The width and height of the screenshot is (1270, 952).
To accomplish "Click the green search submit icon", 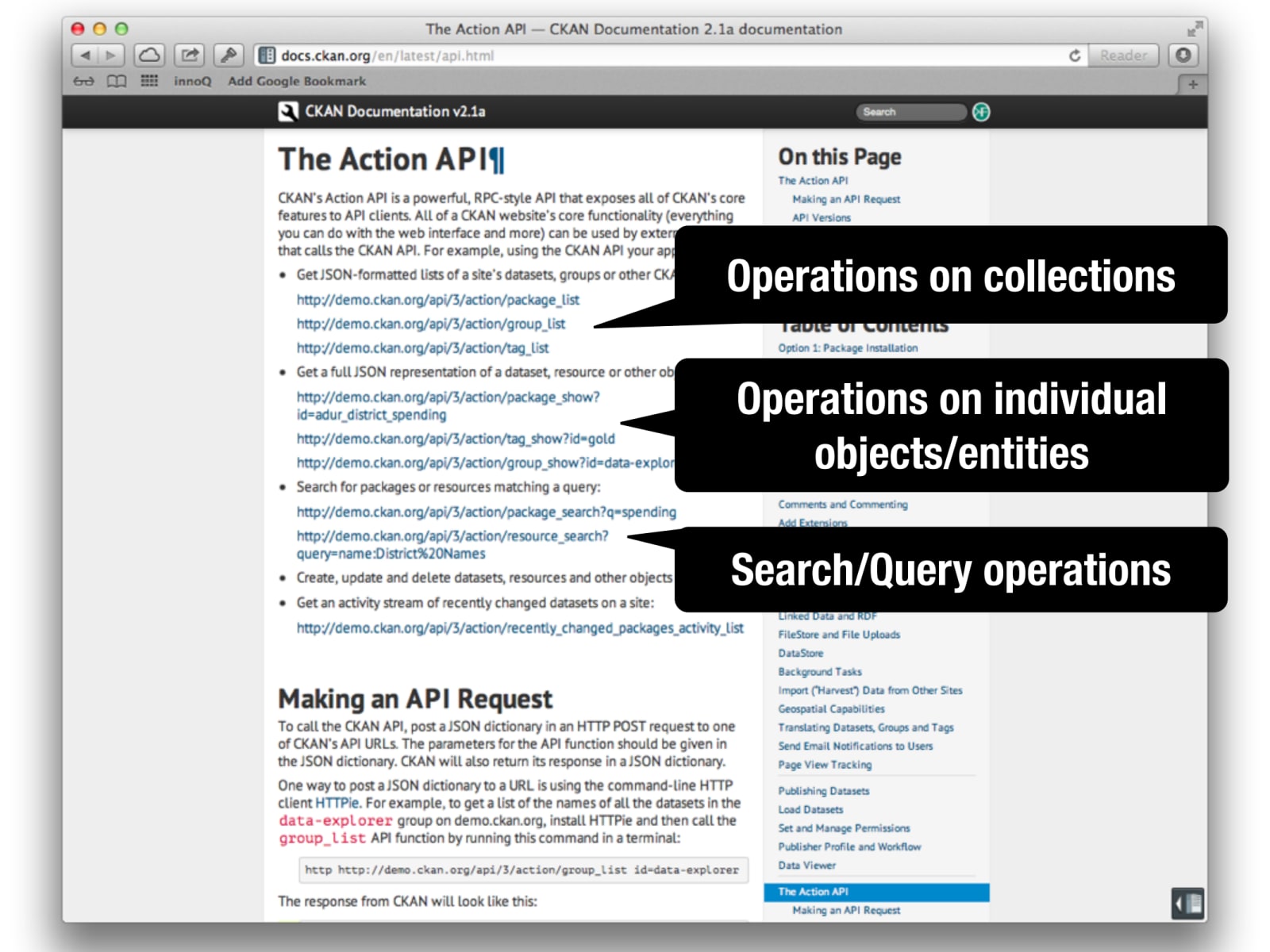I will (981, 112).
